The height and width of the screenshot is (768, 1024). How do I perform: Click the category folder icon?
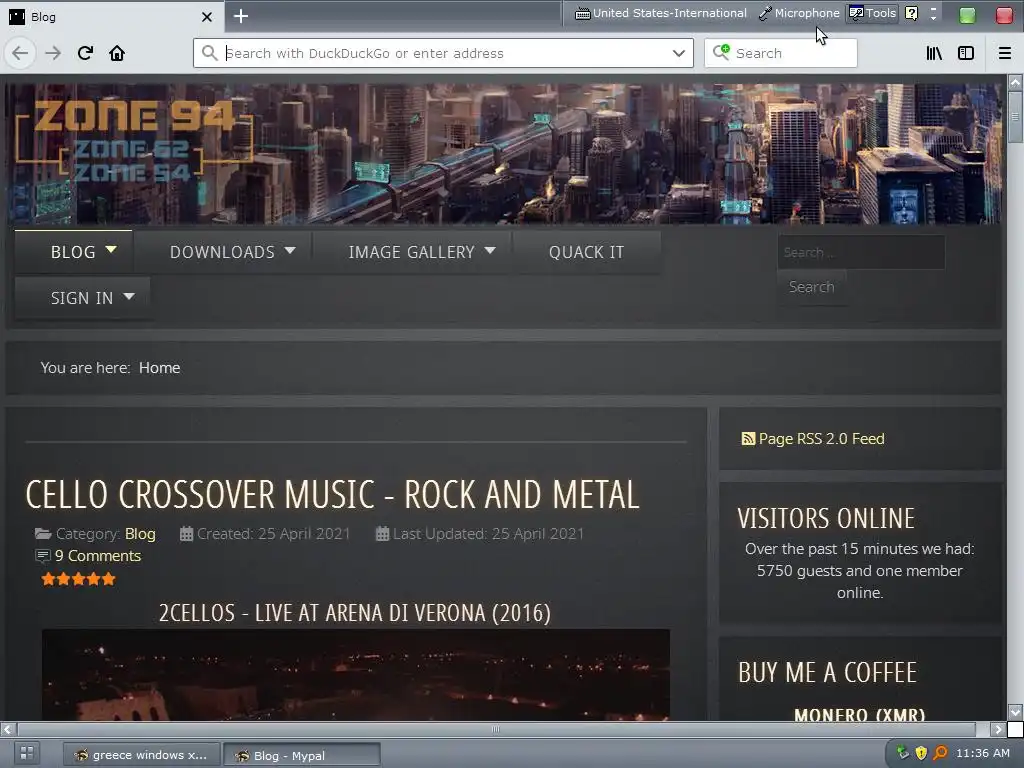pos(43,534)
